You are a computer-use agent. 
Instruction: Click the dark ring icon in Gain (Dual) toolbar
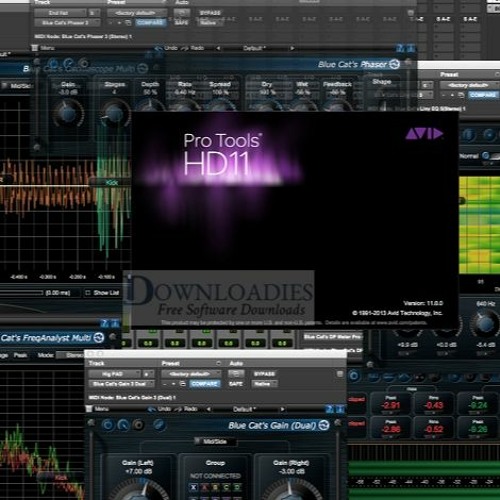click(139, 425)
